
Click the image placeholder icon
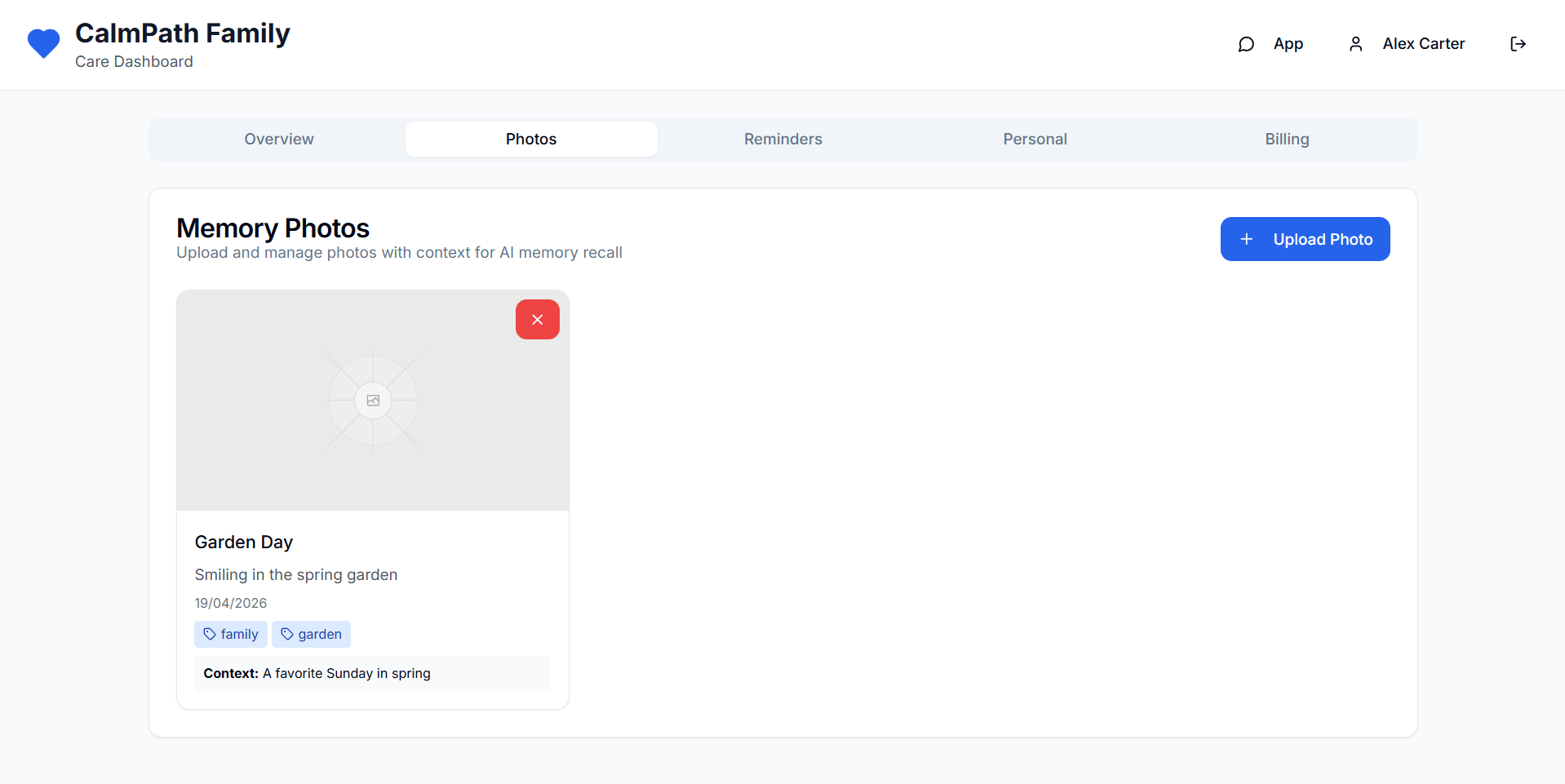coord(373,401)
